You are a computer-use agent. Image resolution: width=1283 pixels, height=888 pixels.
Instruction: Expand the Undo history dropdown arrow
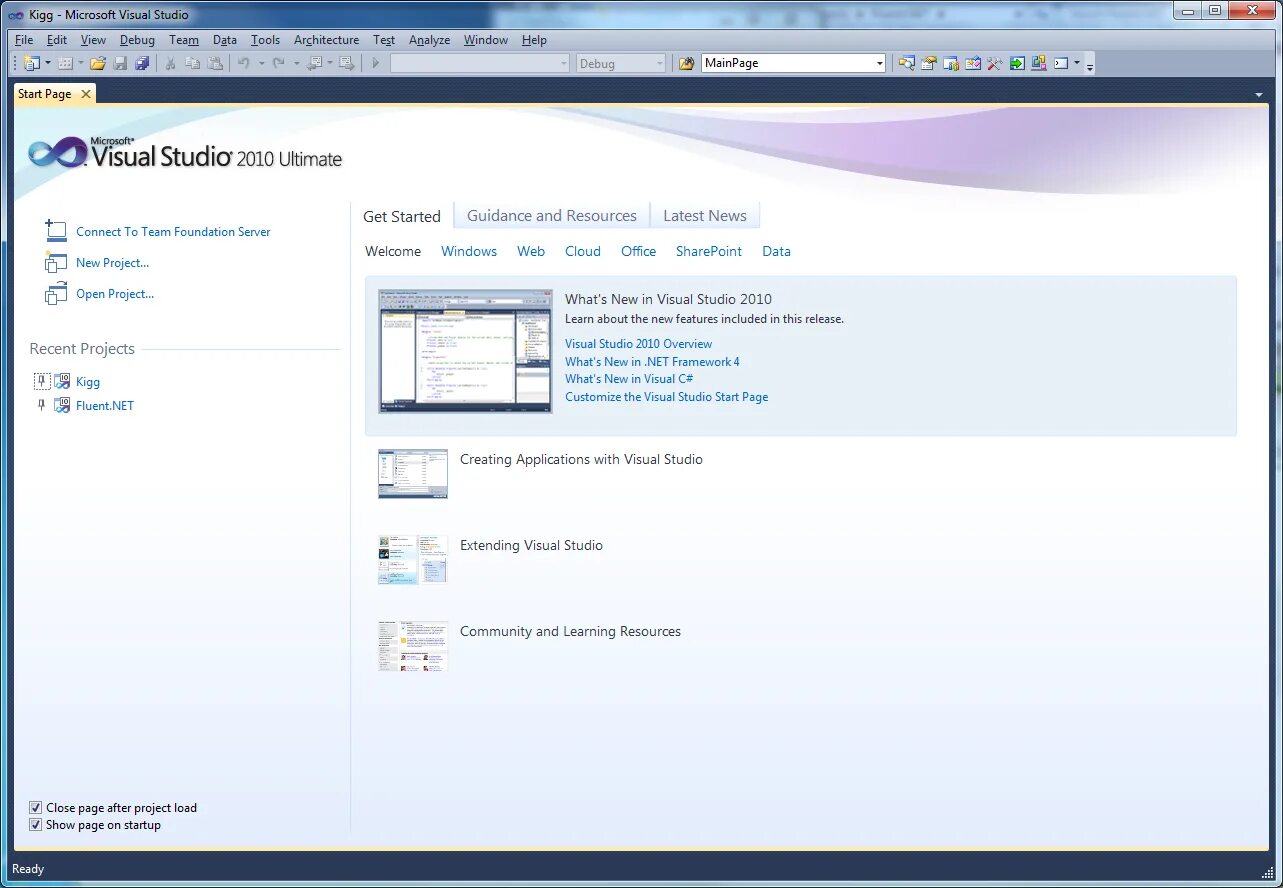click(261, 63)
